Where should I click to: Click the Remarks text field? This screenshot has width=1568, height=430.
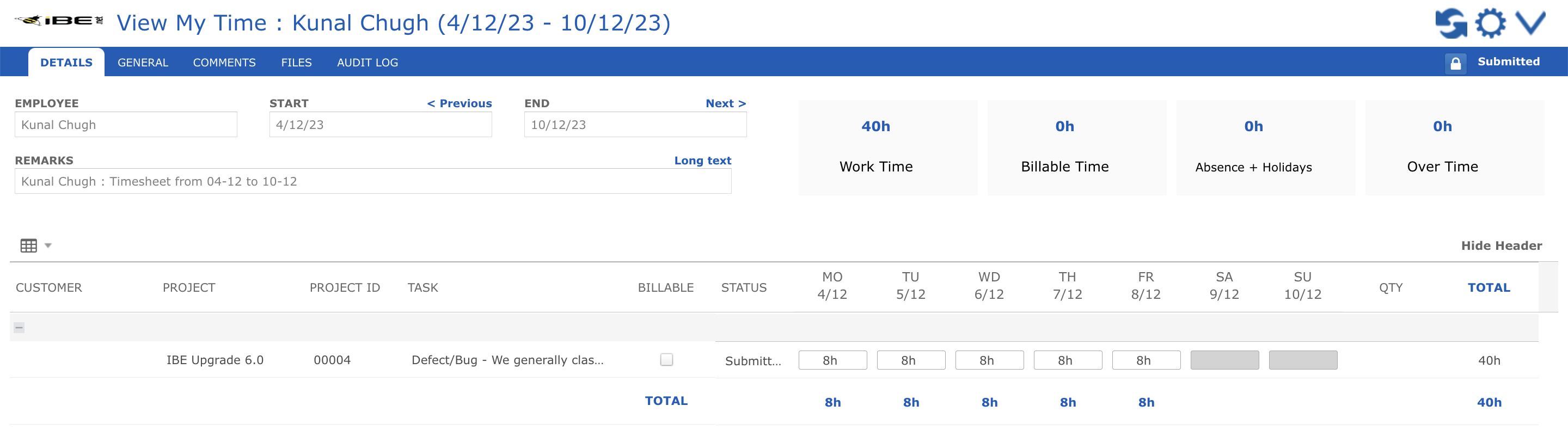click(372, 181)
